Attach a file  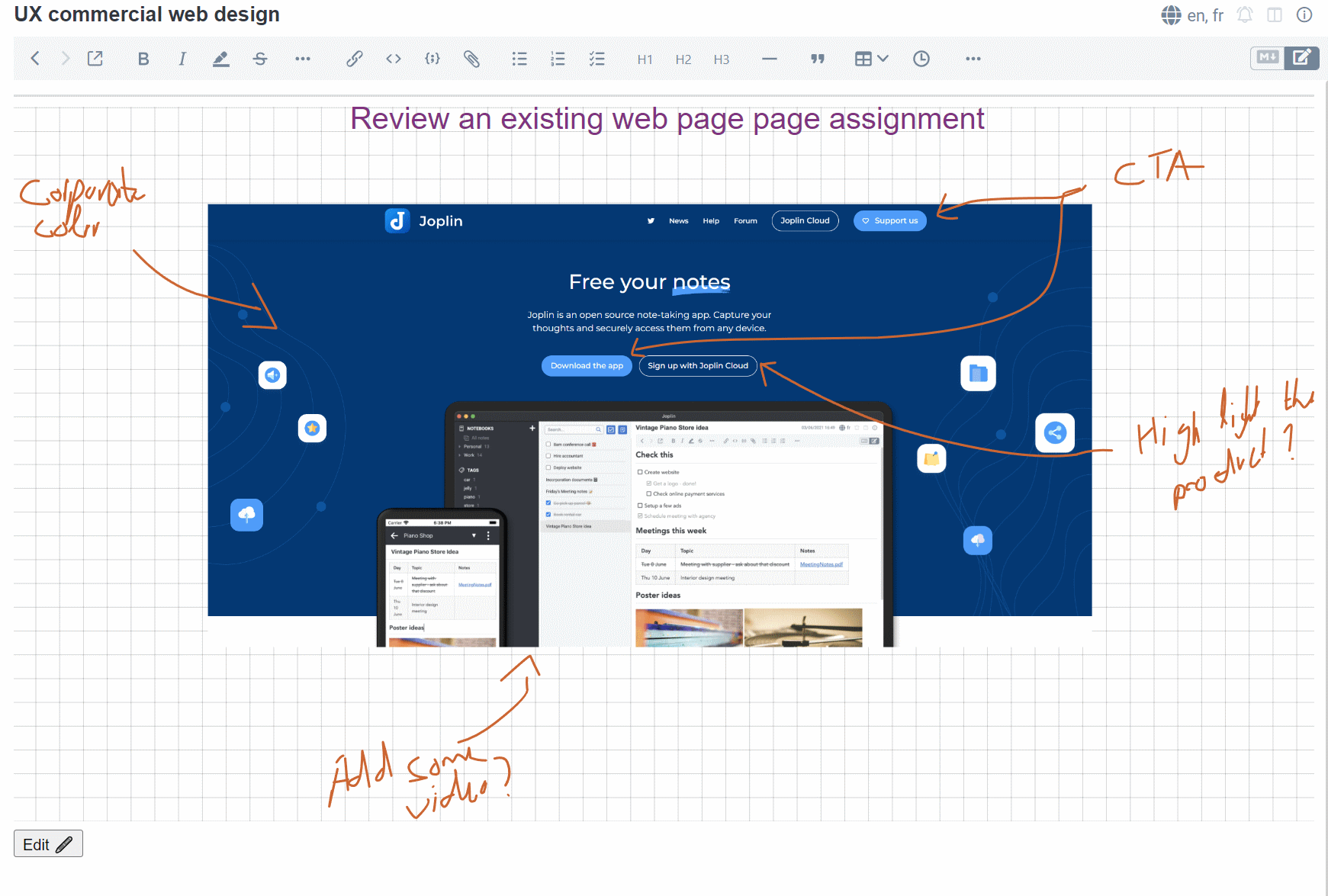[471, 59]
